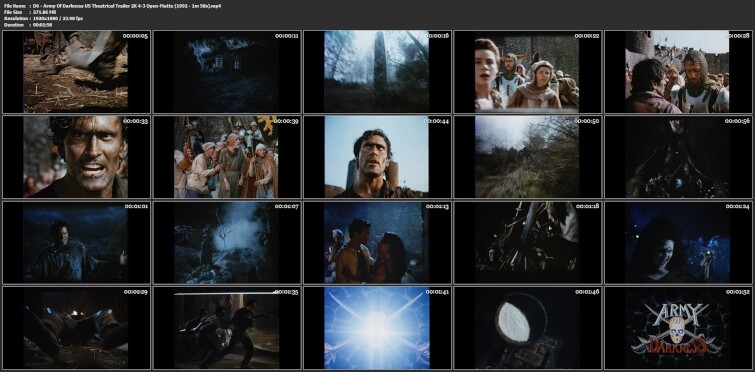Open the chainmail knight frame at 00:00:28

(678, 72)
